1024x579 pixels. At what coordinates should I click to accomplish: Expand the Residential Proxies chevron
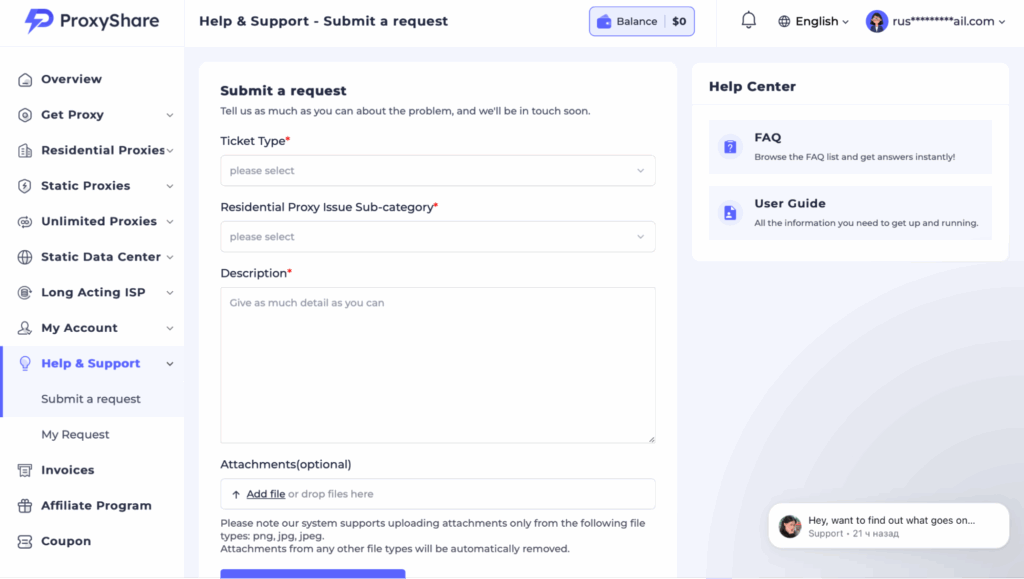coord(170,151)
